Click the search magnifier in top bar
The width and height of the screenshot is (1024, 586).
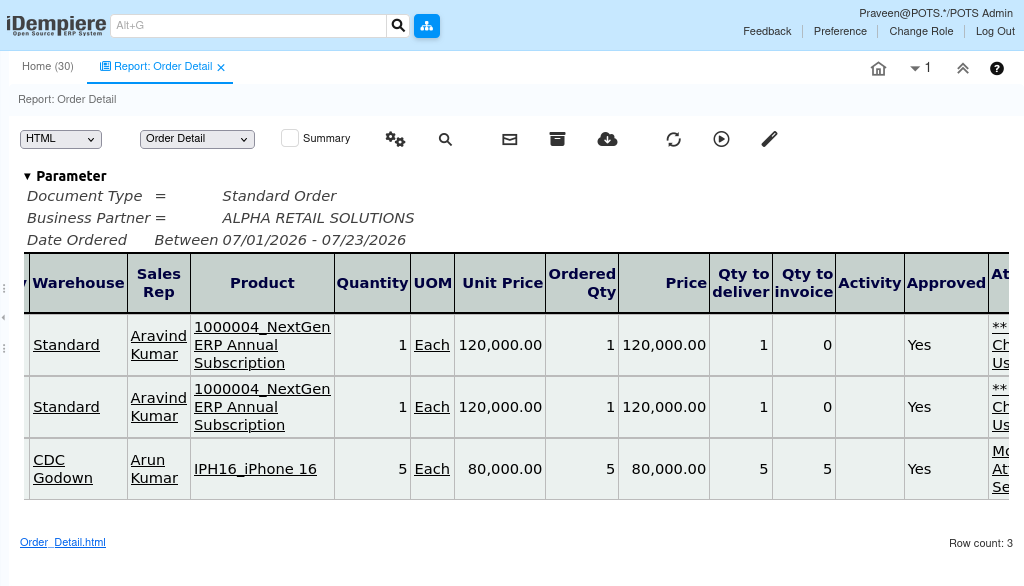click(x=398, y=26)
